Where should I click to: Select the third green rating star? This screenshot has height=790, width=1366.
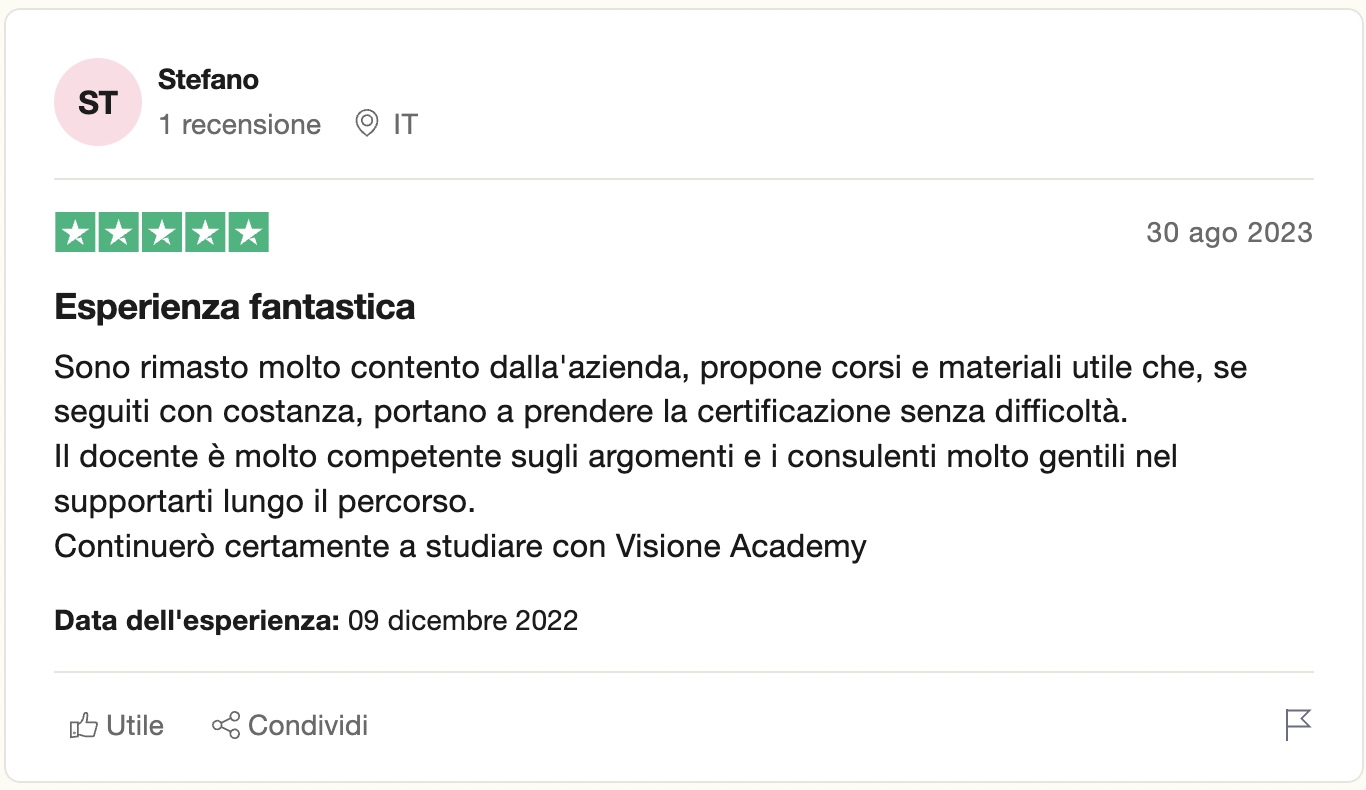point(162,233)
